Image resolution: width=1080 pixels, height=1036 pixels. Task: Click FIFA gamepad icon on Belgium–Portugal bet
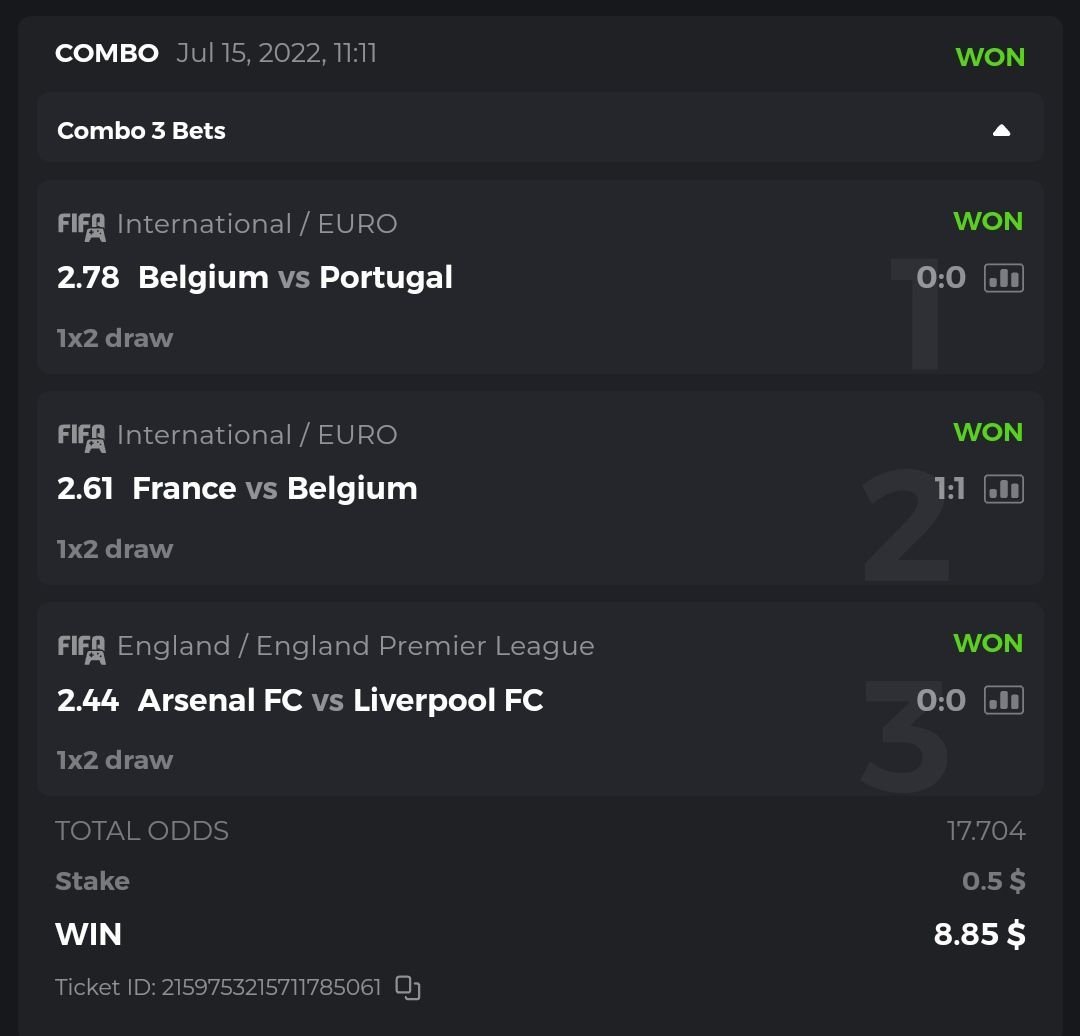click(x=81, y=226)
